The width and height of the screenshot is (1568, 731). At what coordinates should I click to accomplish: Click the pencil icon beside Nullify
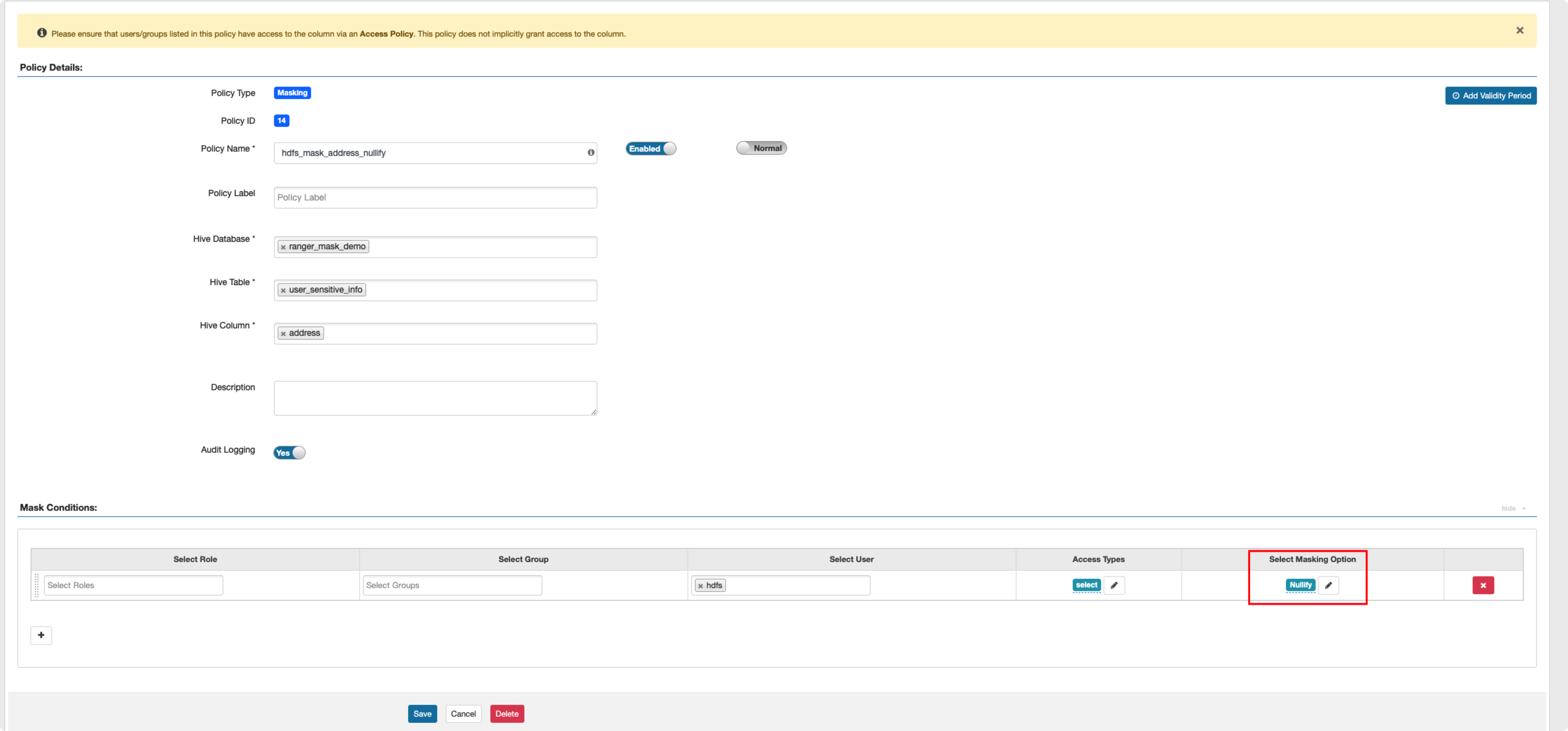(1327, 585)
